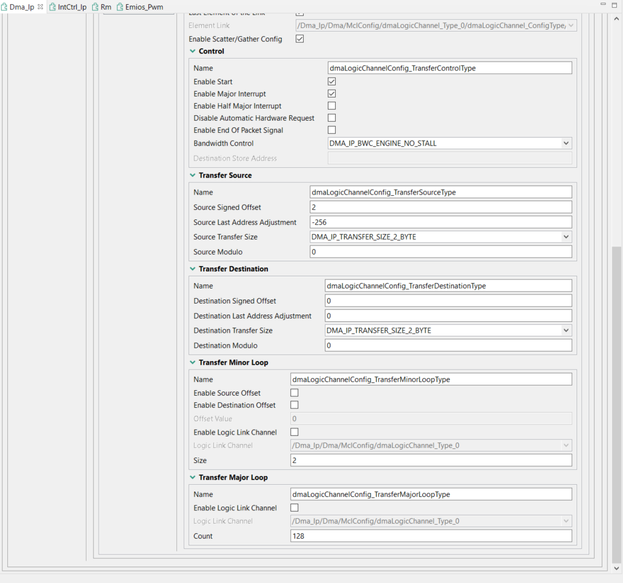Check Enable Destination Offset in Minor Loop
The image size is (623, 583).
point(294,405)
